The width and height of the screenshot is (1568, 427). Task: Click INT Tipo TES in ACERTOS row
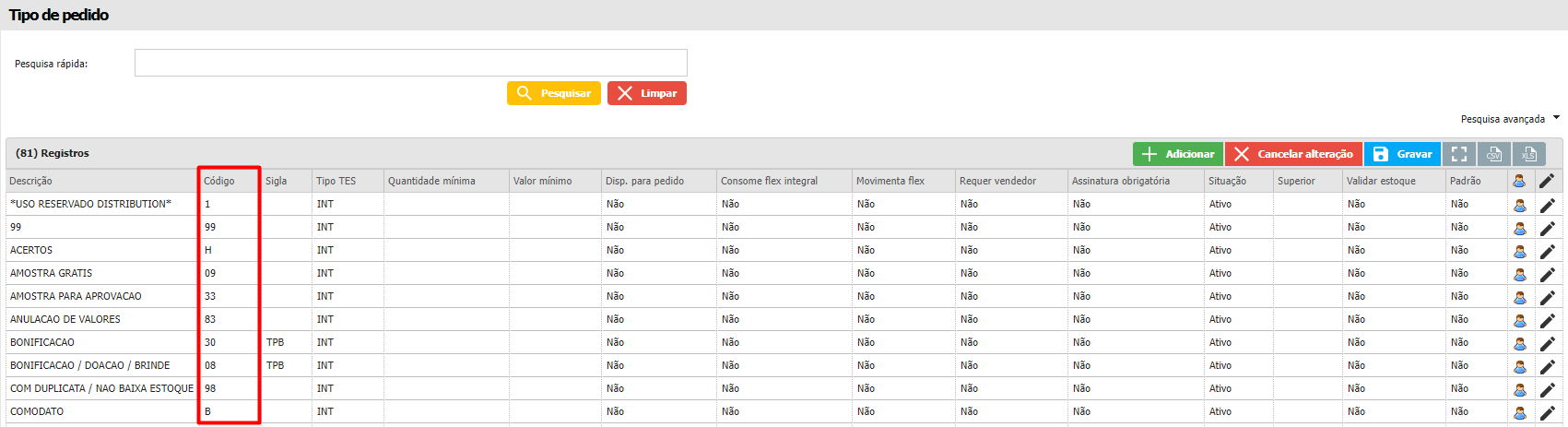325,250
